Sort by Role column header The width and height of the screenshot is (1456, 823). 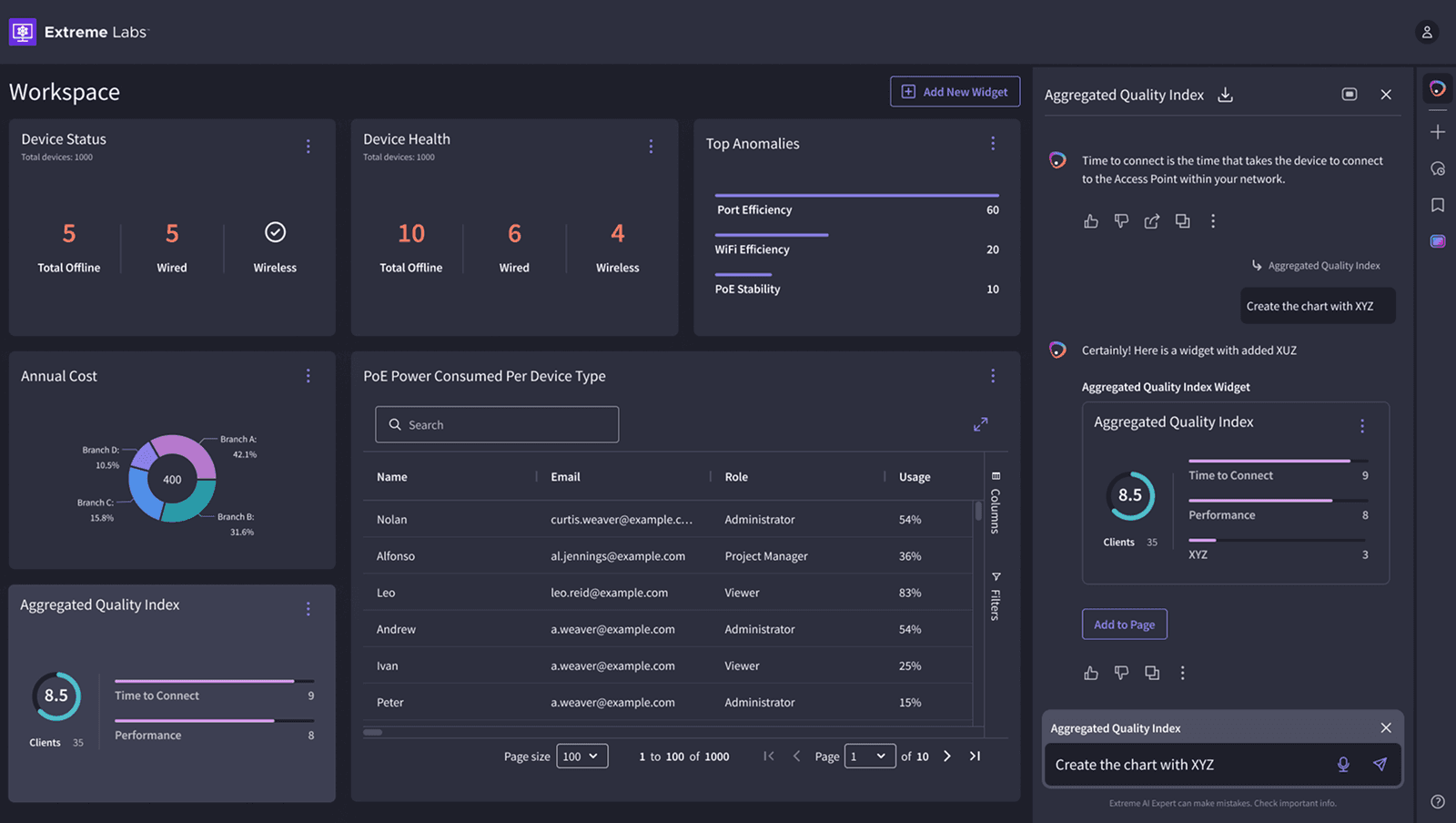[x=736, y=477]
